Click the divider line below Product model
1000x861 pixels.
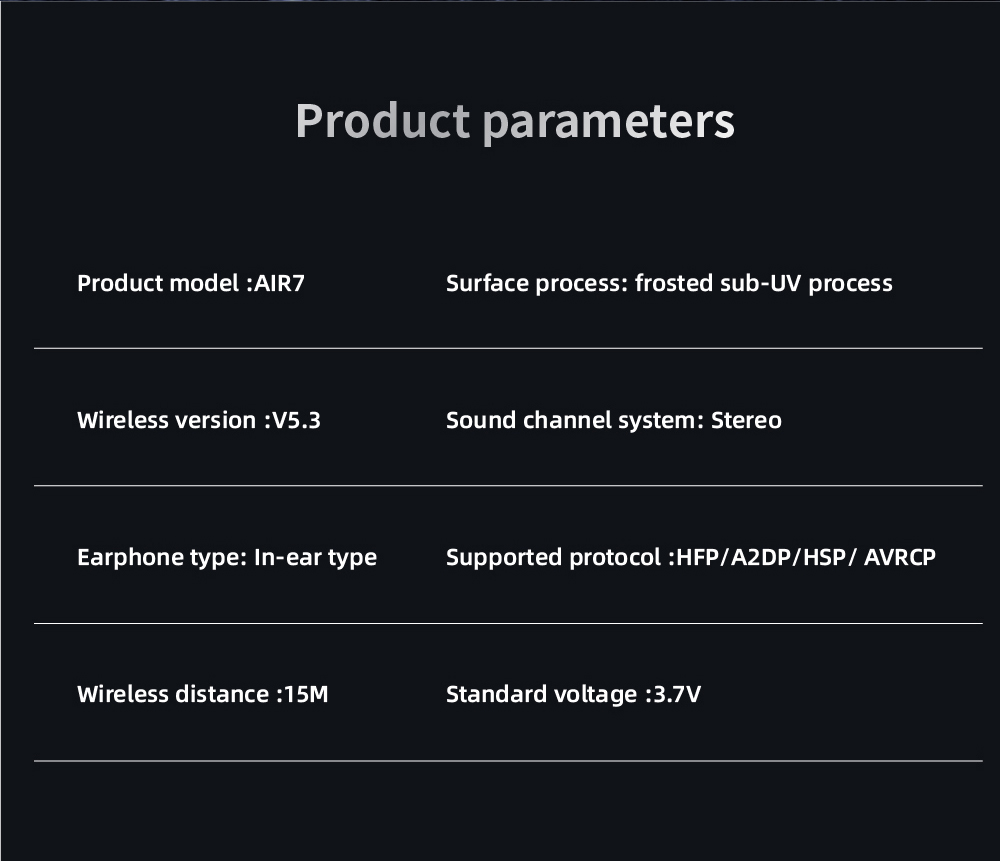tap(508, 348)
